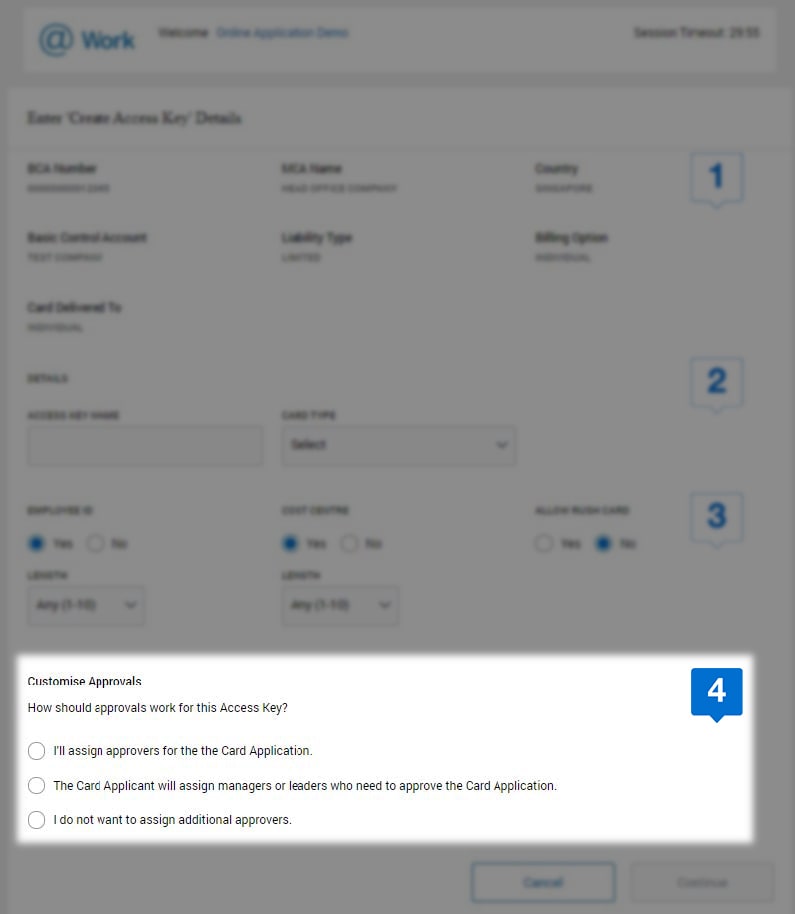795x914 pixels.
Task: Click the Cancel button
Action: 543,882
